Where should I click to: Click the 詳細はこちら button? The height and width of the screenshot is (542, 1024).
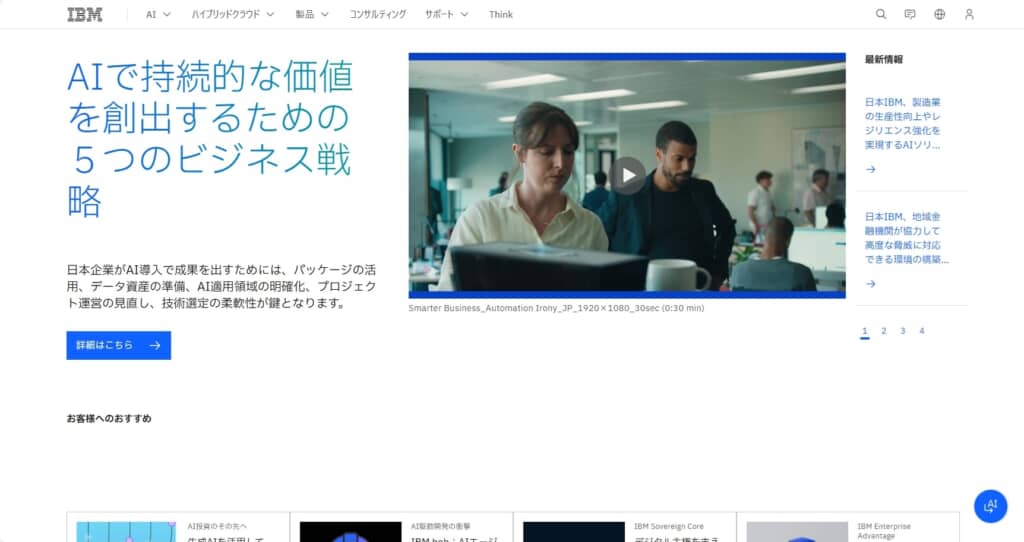click(x=118, y=345)
